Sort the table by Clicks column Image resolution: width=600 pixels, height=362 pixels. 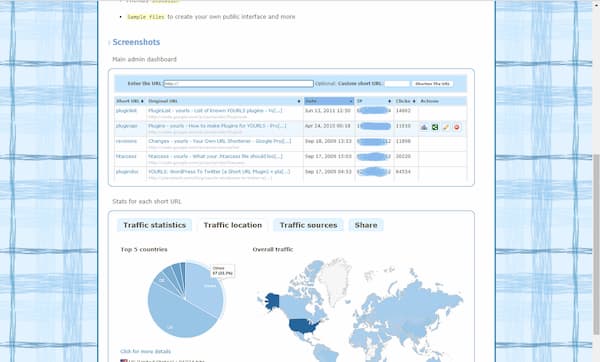pyautogui.click(x=406, y=101)
